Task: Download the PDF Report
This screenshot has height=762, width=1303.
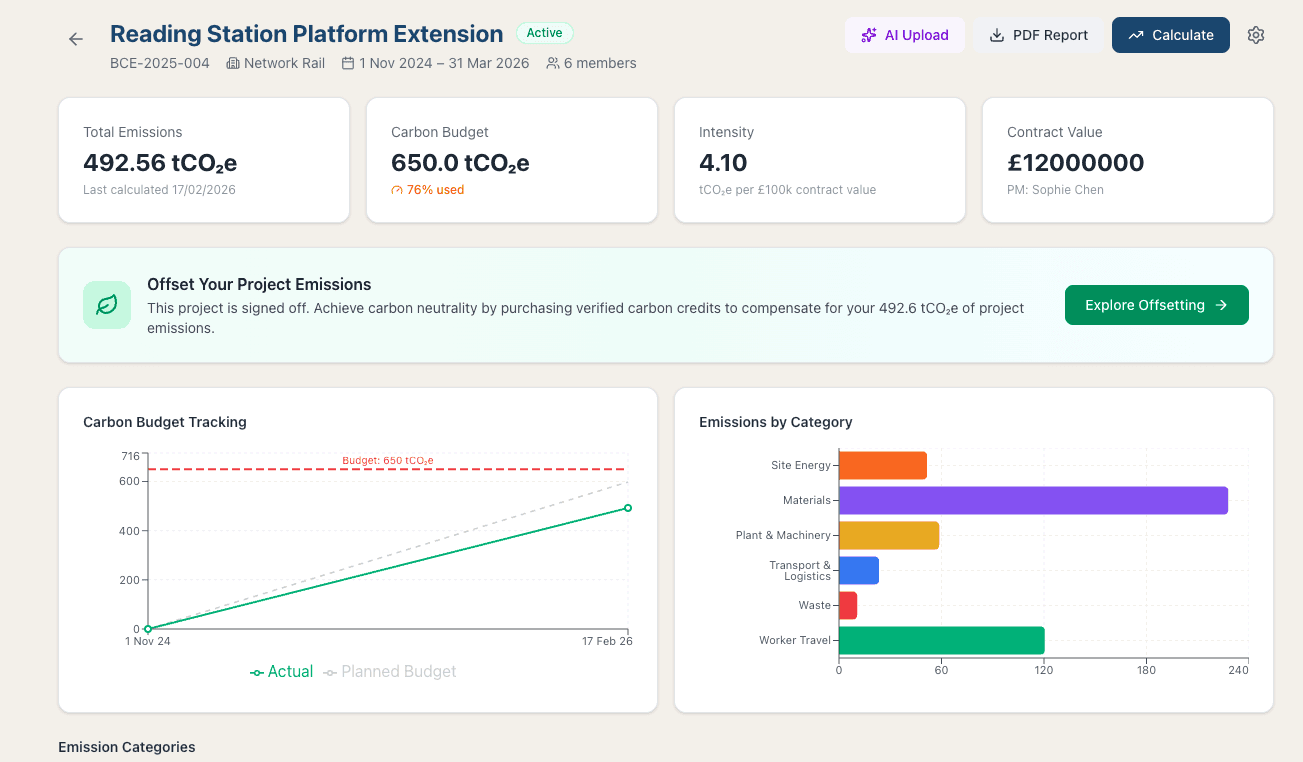Action: coord(1038,35)
